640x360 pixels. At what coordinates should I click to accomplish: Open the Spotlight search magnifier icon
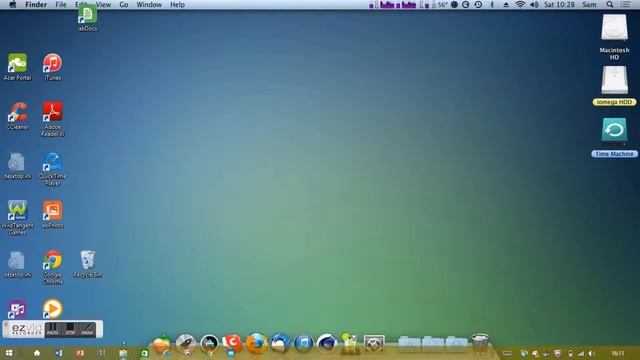[610, 4]
